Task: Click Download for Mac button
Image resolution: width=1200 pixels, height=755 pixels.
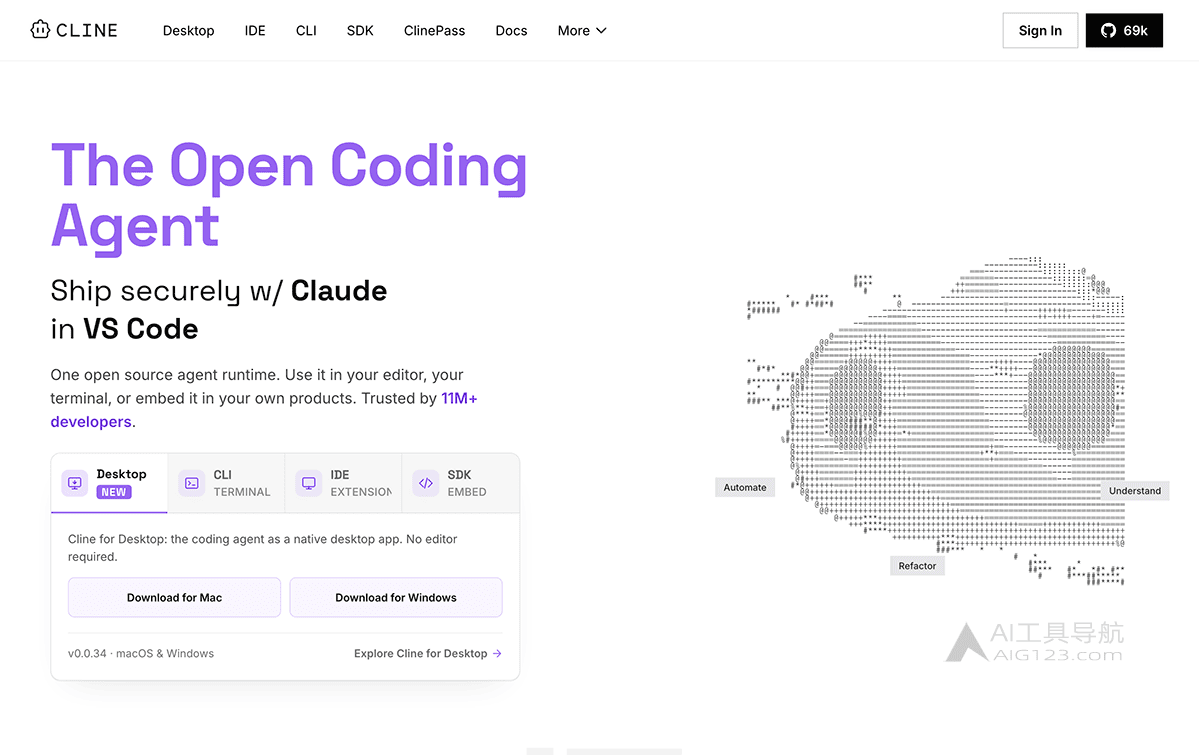Action: [x=174, y=597]
